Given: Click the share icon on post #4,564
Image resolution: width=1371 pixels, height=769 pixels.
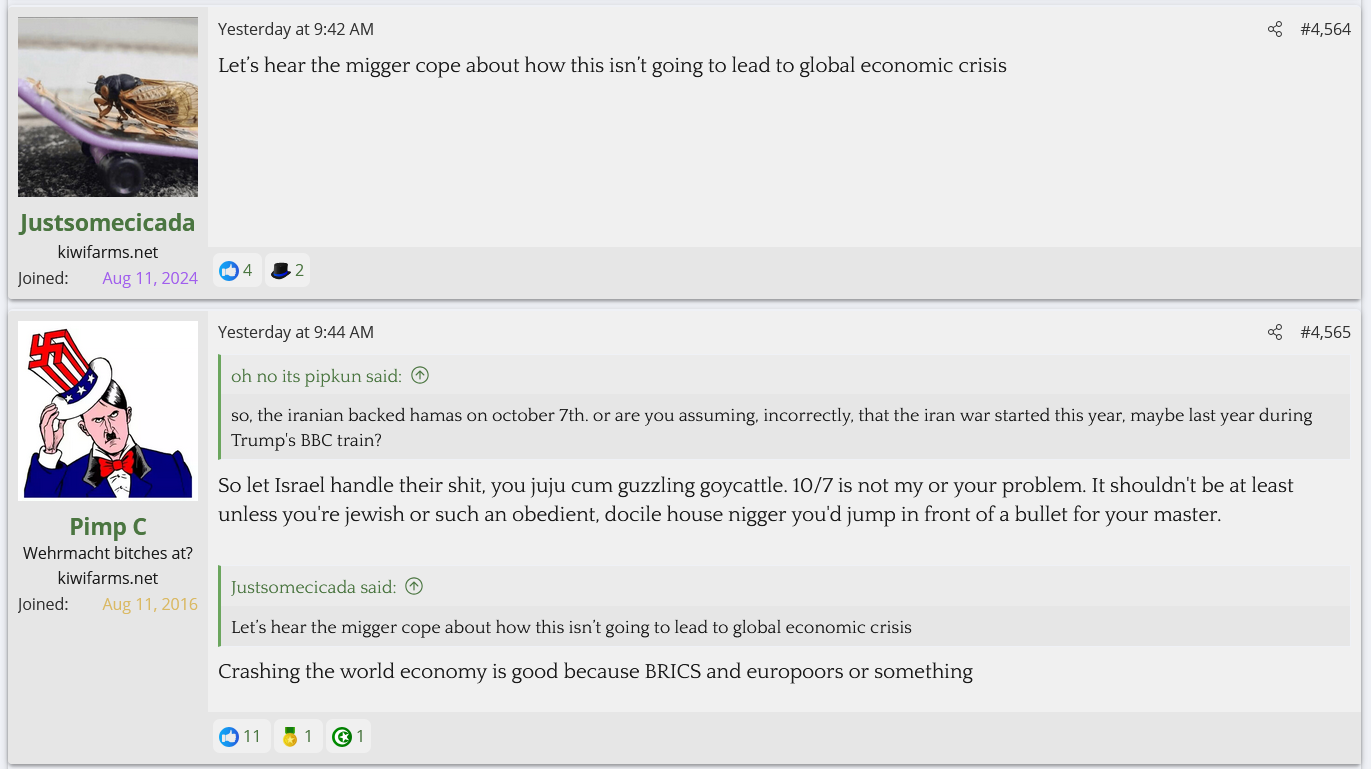Looking at the screenshot, I should coord(1275,30).
